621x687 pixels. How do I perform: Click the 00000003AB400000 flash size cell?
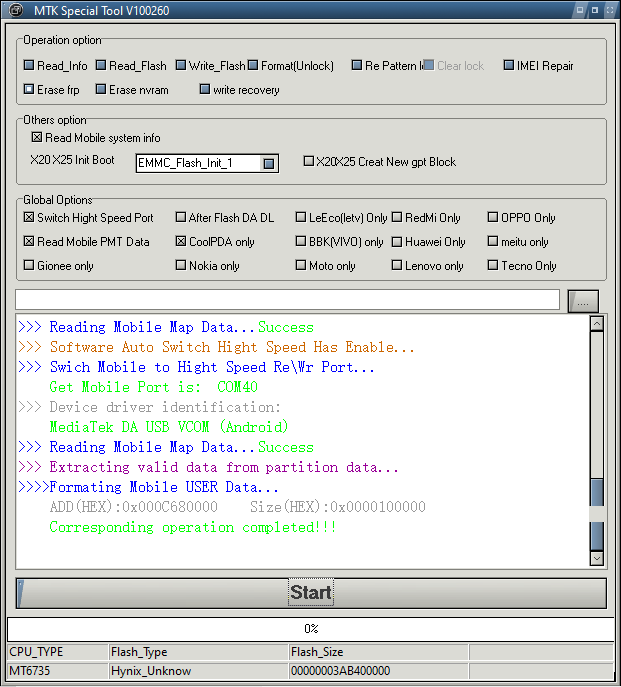pyautogui.click(x=378, y=671)
